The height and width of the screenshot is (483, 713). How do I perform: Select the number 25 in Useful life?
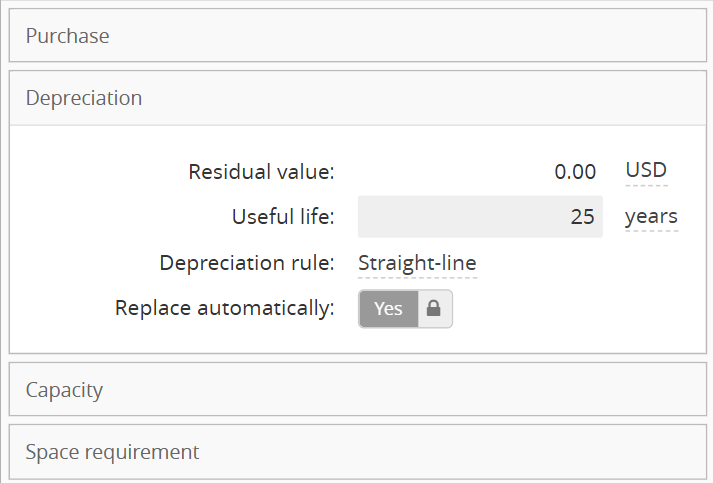point(583,217)
